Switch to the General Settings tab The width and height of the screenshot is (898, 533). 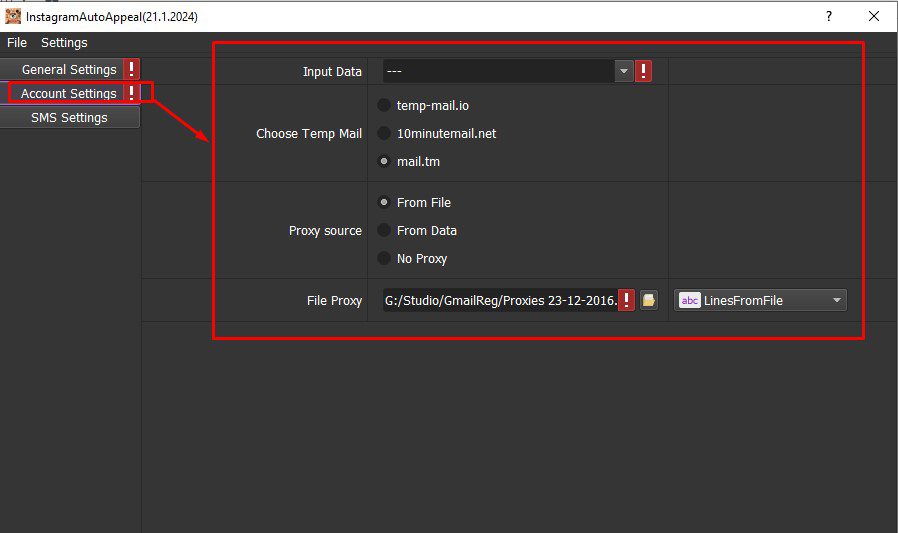tap(69, 69)
